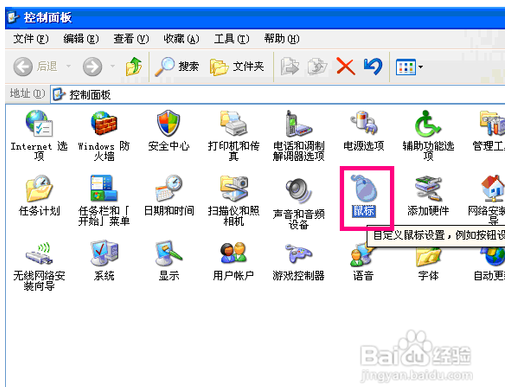Open the 电话和调制解调器选项 icon
This screenshot has height=387, width=515.
pyautogui.click(x=298, y=124)
